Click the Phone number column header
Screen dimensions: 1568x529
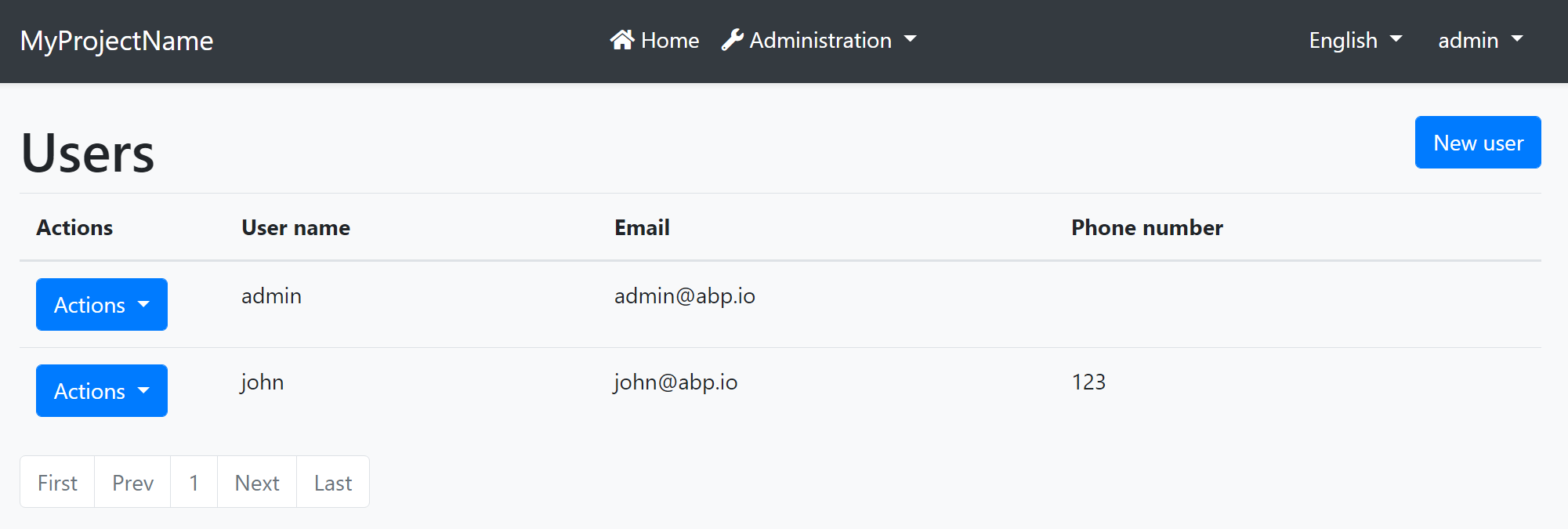[x=1146, y=227]
